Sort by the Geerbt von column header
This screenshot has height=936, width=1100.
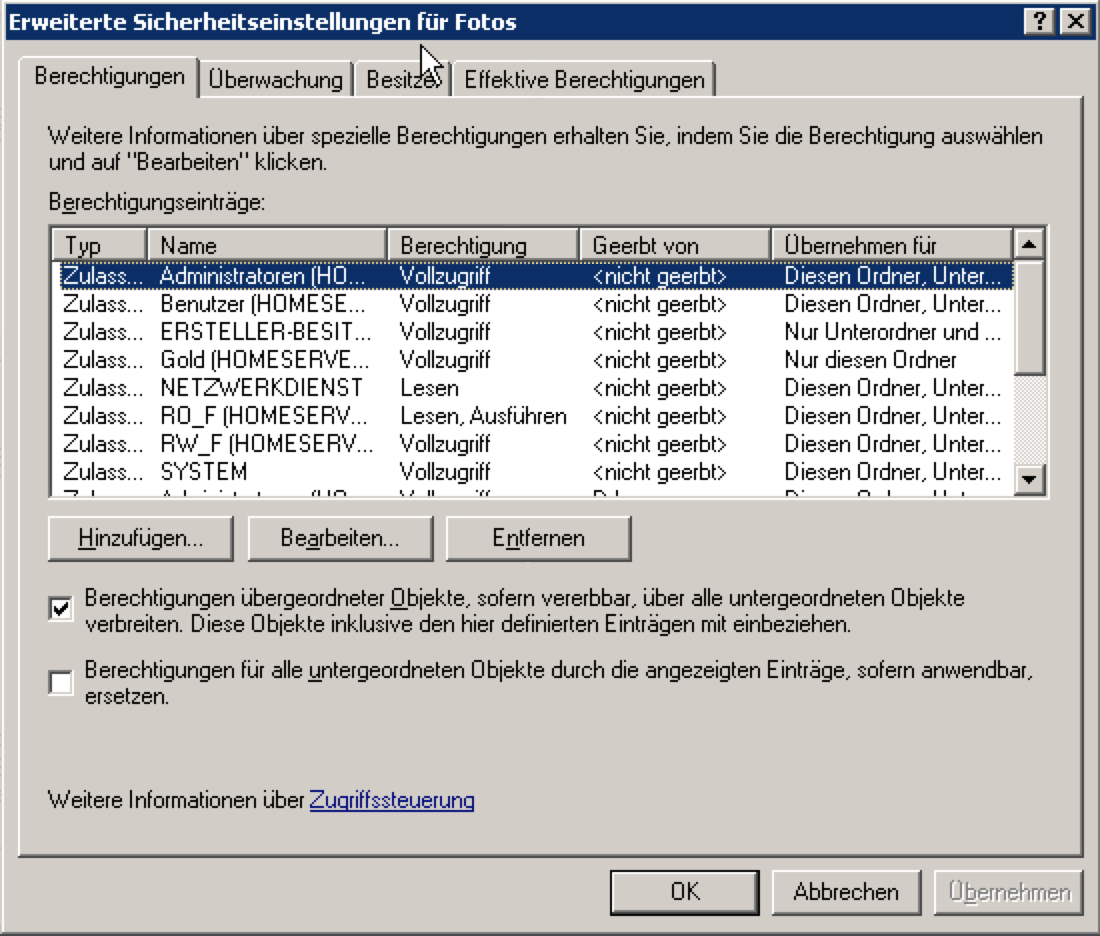click(675, 245)
